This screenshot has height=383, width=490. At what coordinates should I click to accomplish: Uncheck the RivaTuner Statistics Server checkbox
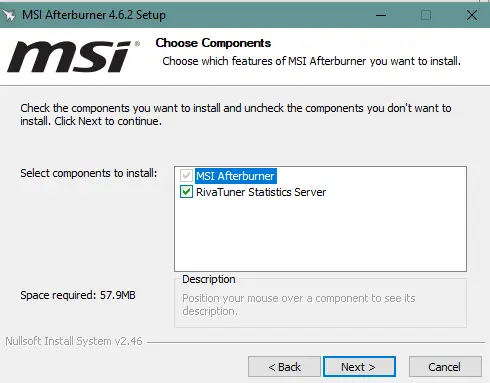click(186, 192)
